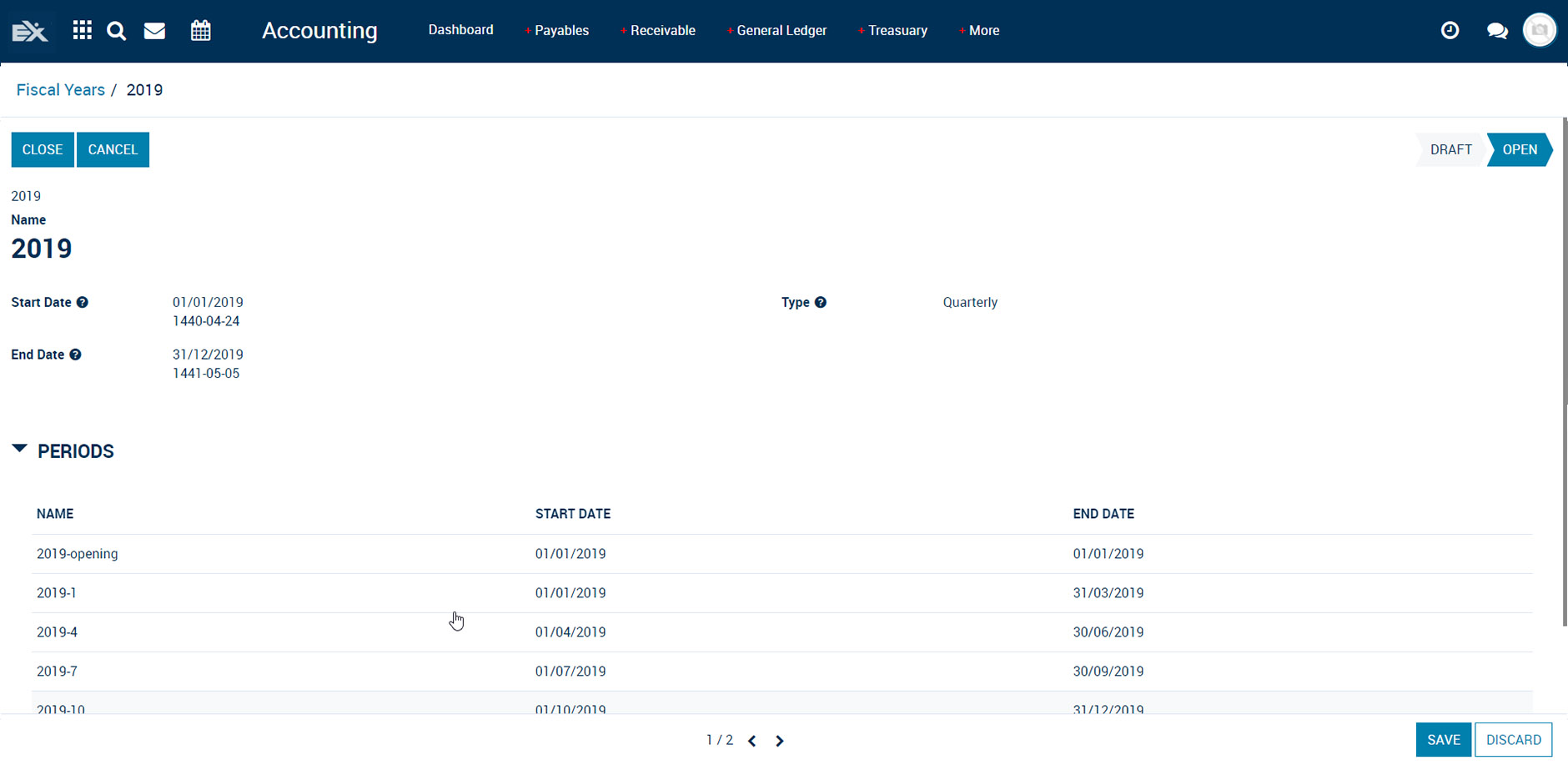Open the 2019-4 period row
Image resolution: width=1568 pixels, height=765 pixels.
[x=782, y=632]
